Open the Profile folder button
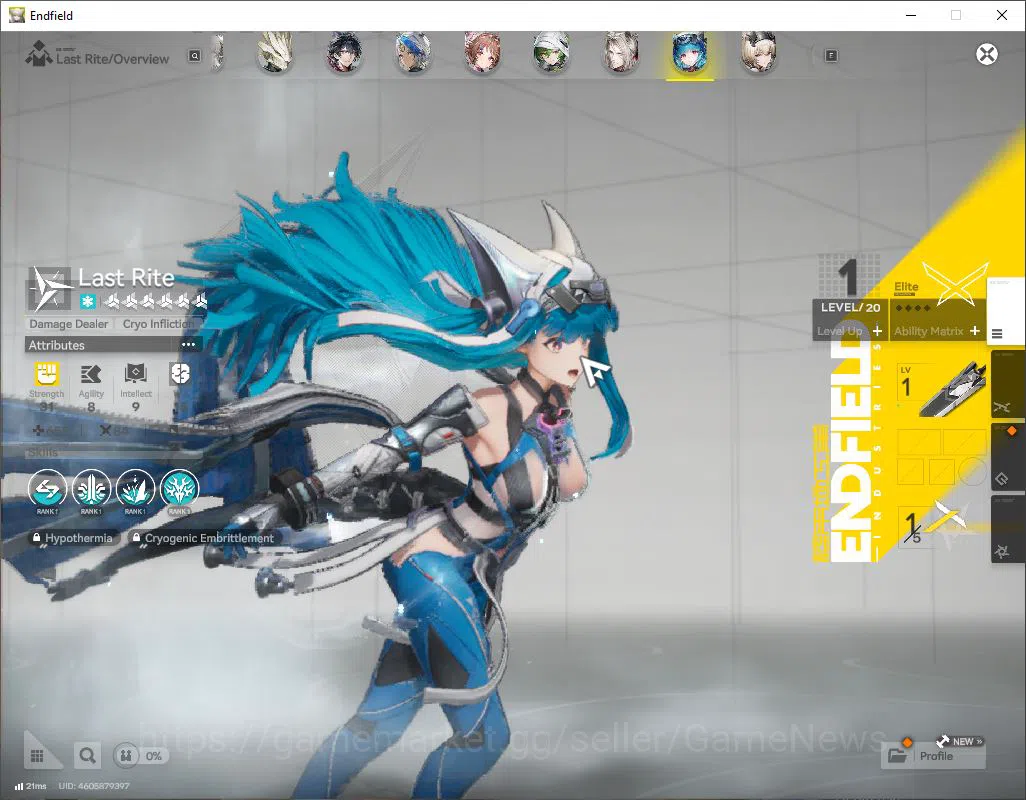1026x800 pixels. [934, 756]
